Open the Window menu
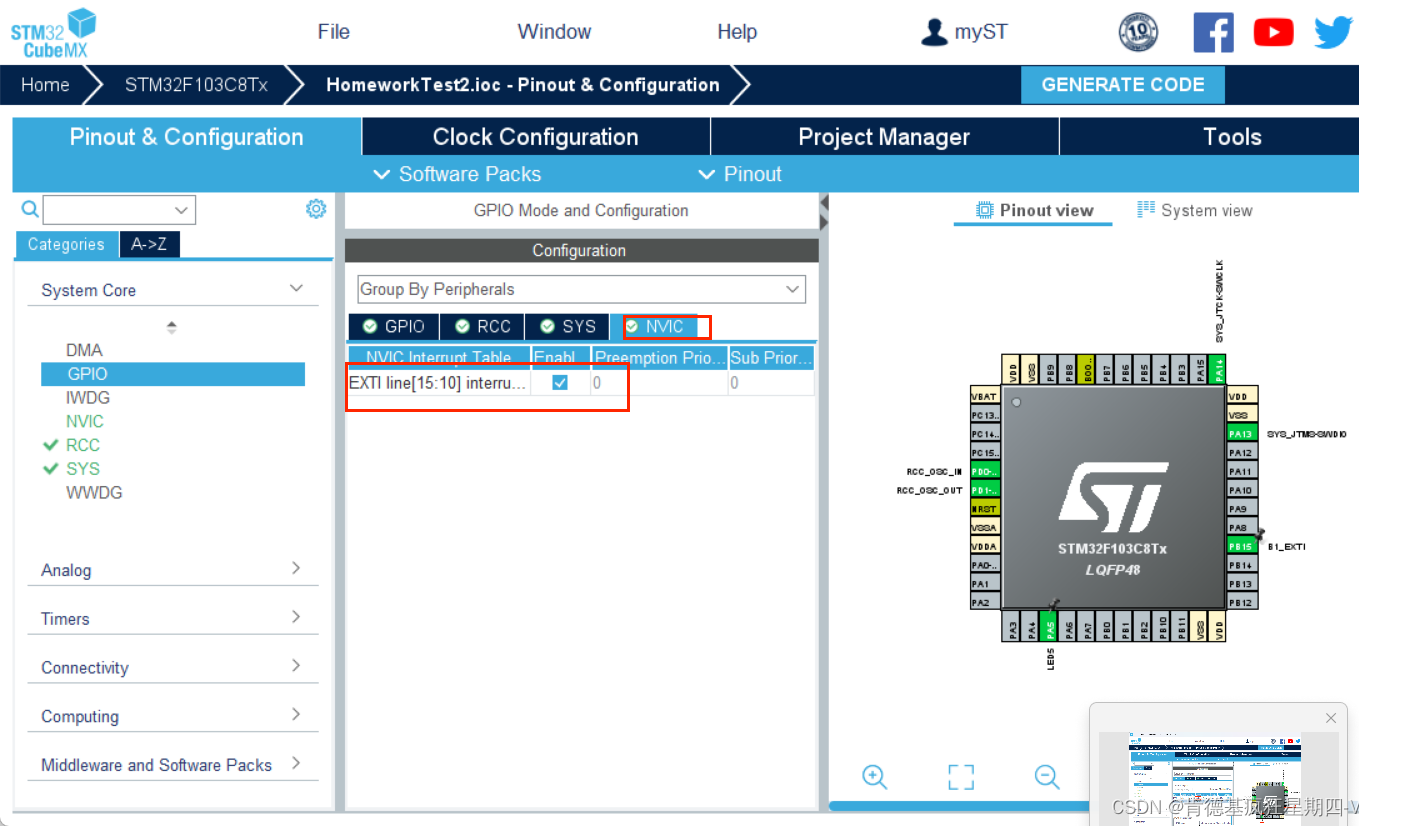Screen dimensions: 1420x826 554,32
